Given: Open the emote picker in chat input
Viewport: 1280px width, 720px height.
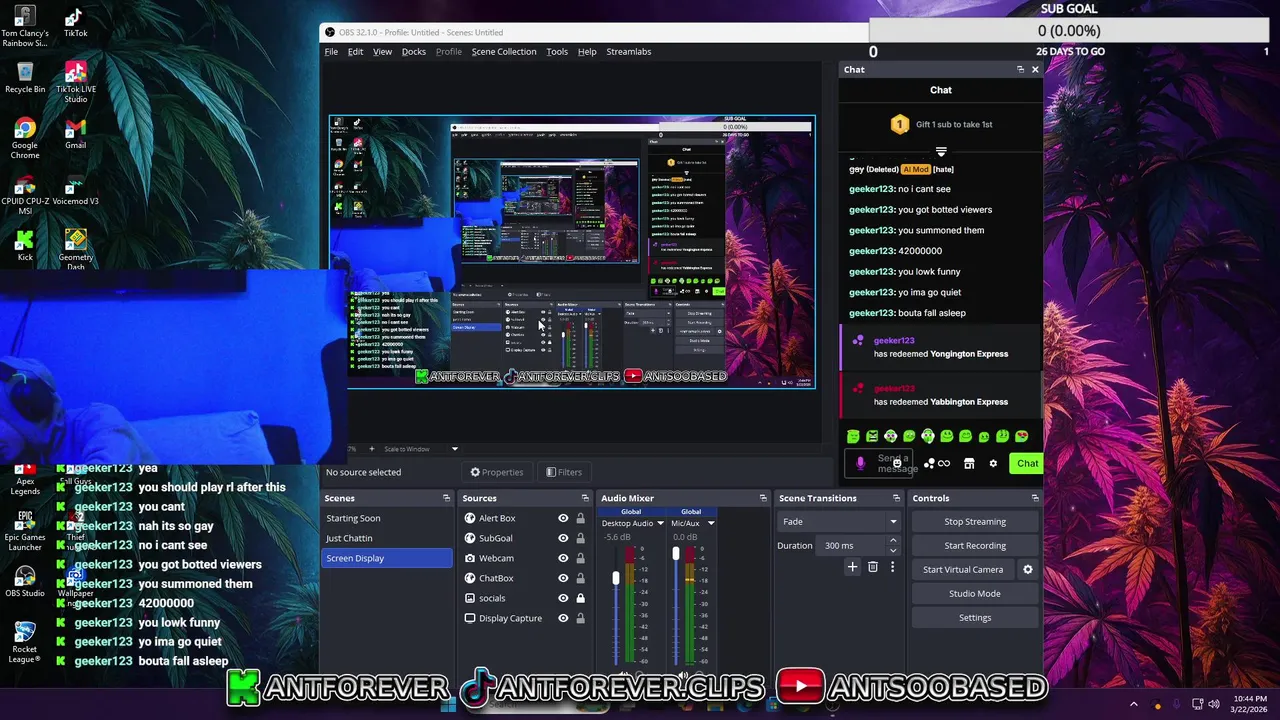Looking at the screenshot, I should pyautogui.click(x=897, y=463).
